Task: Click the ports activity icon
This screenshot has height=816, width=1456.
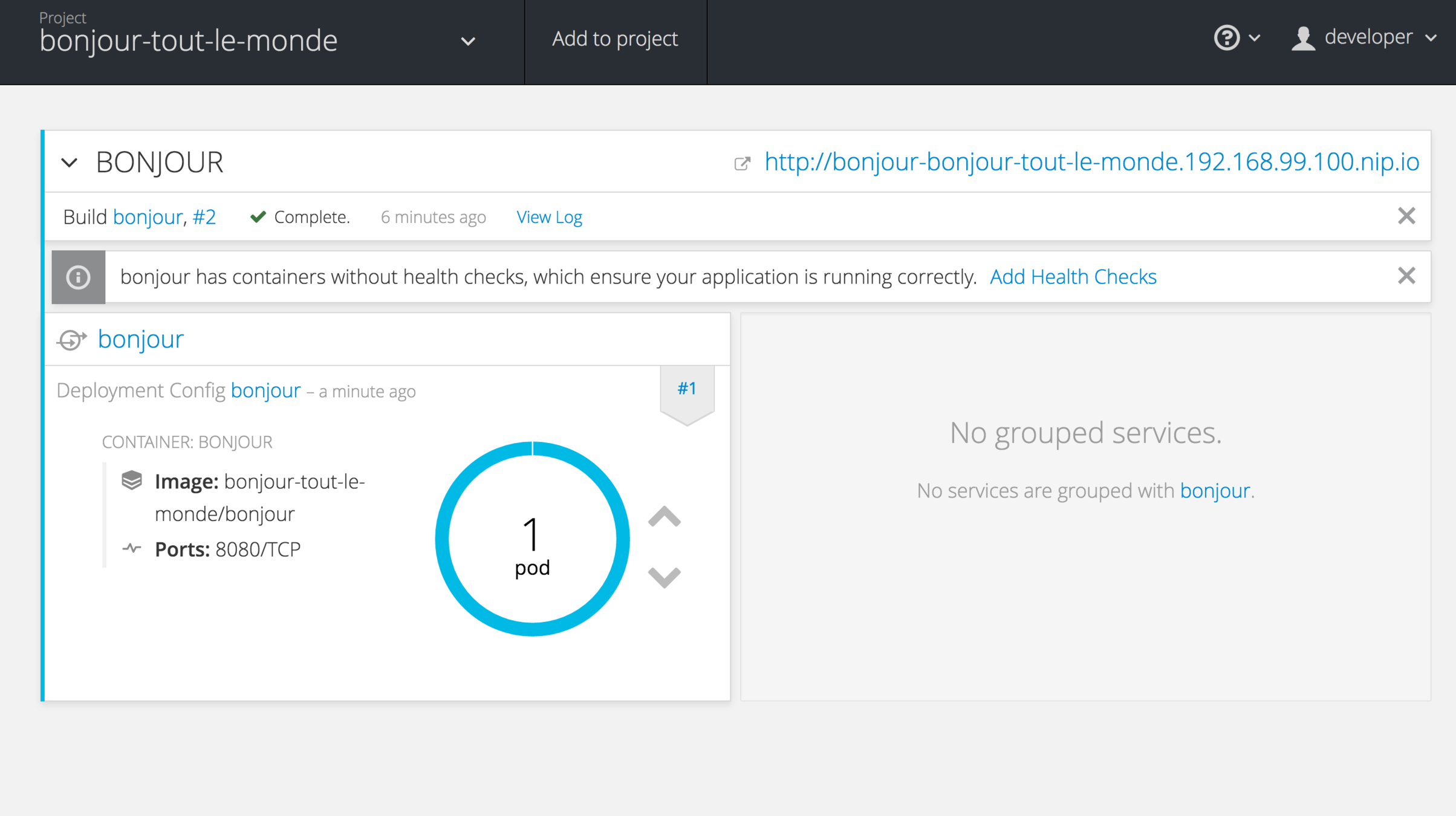Action: [x=132, y=548]
